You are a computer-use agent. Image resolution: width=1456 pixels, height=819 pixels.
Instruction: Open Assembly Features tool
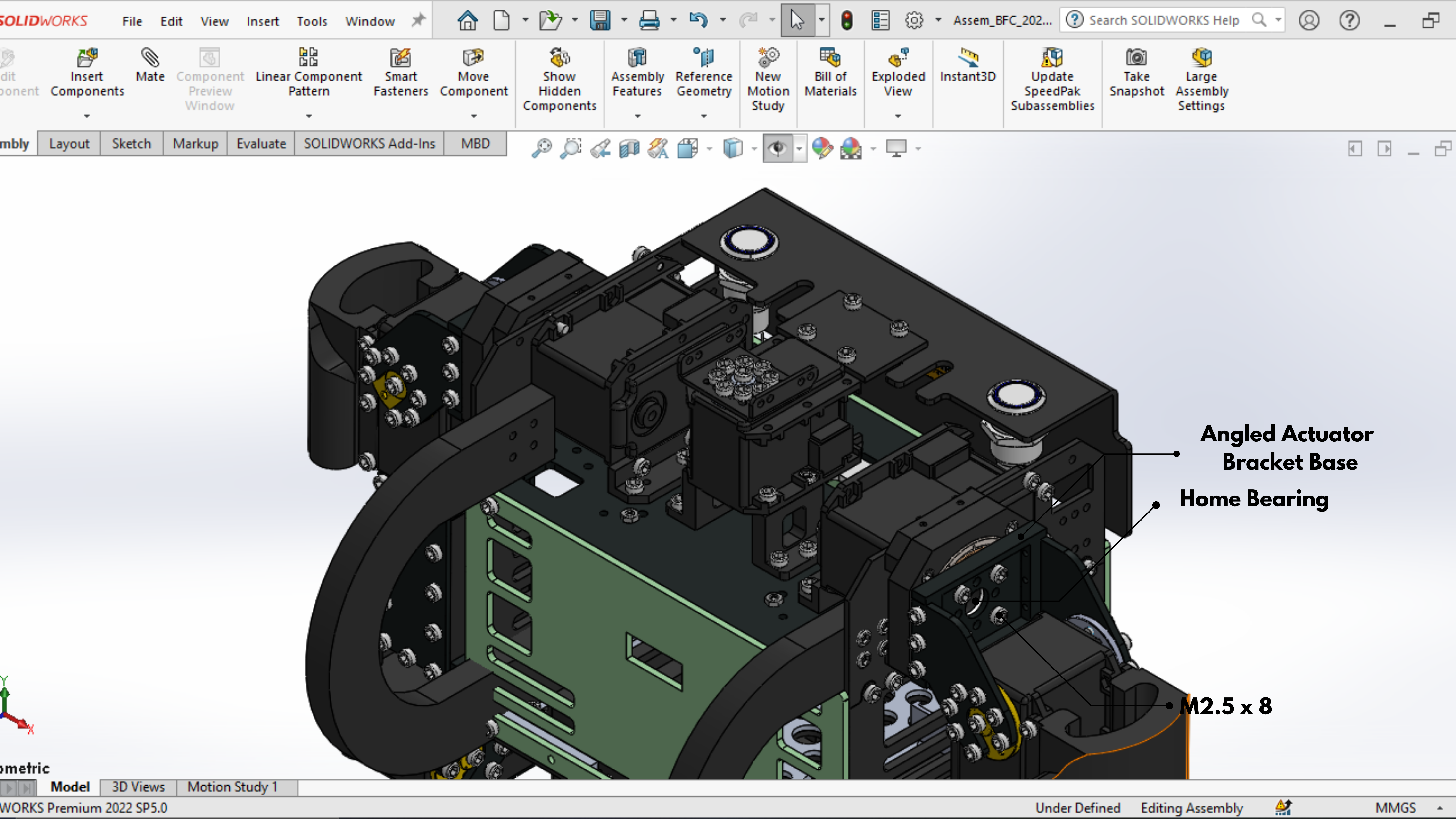pyautogui.click(x=637, y=72)
